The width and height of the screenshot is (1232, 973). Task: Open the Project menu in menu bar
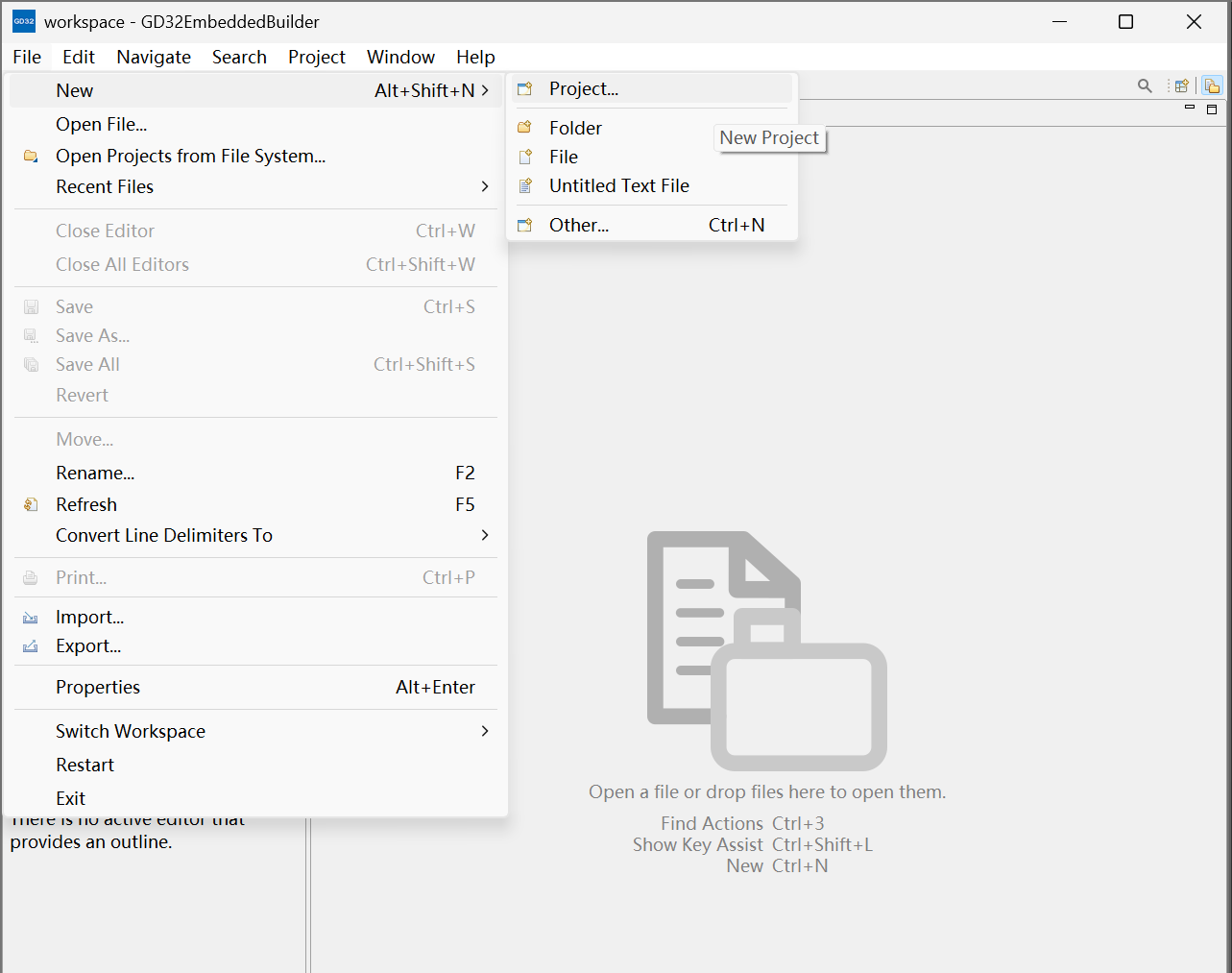tap(317, 57)
